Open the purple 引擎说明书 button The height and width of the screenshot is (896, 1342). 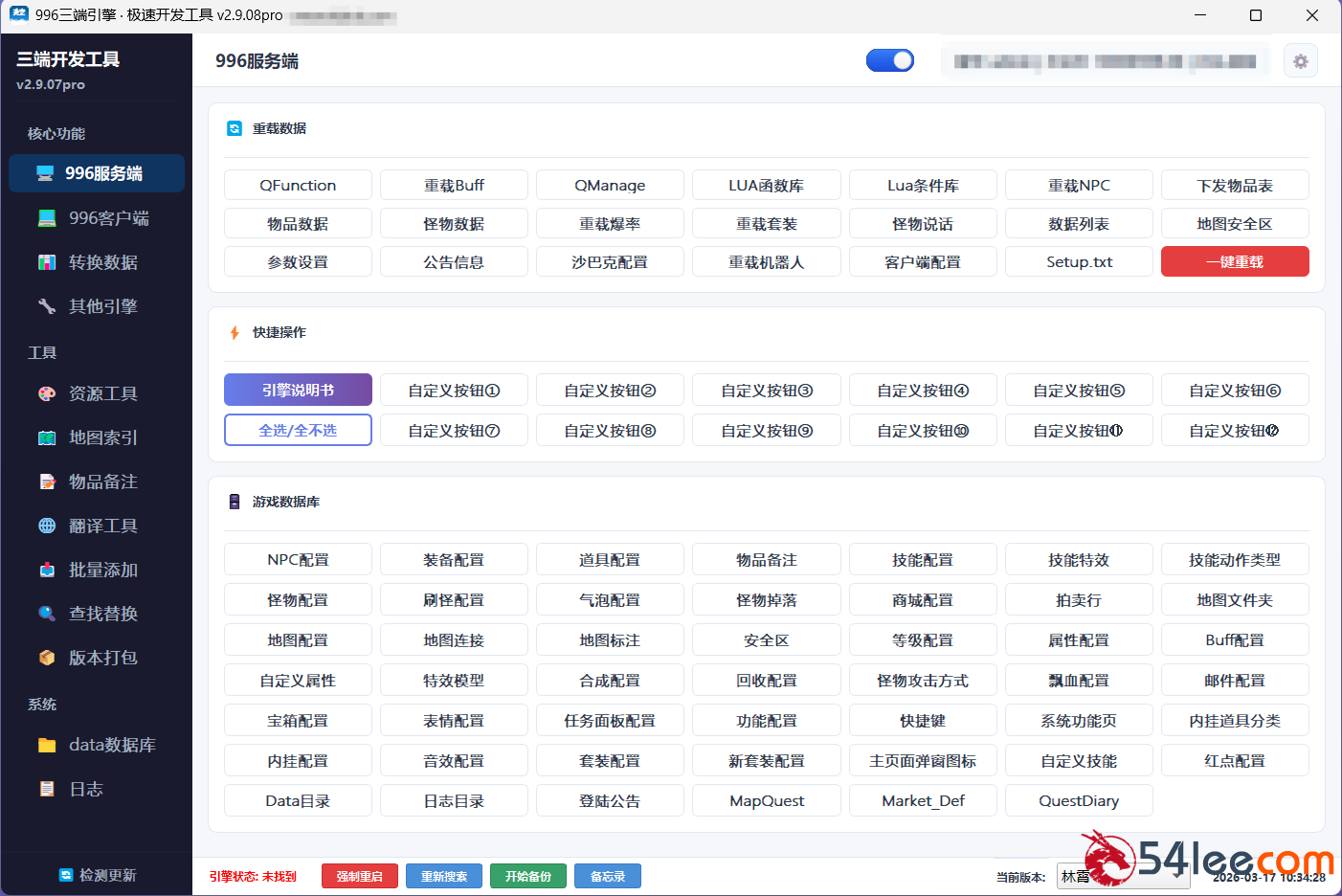click(x=298, y=391)
